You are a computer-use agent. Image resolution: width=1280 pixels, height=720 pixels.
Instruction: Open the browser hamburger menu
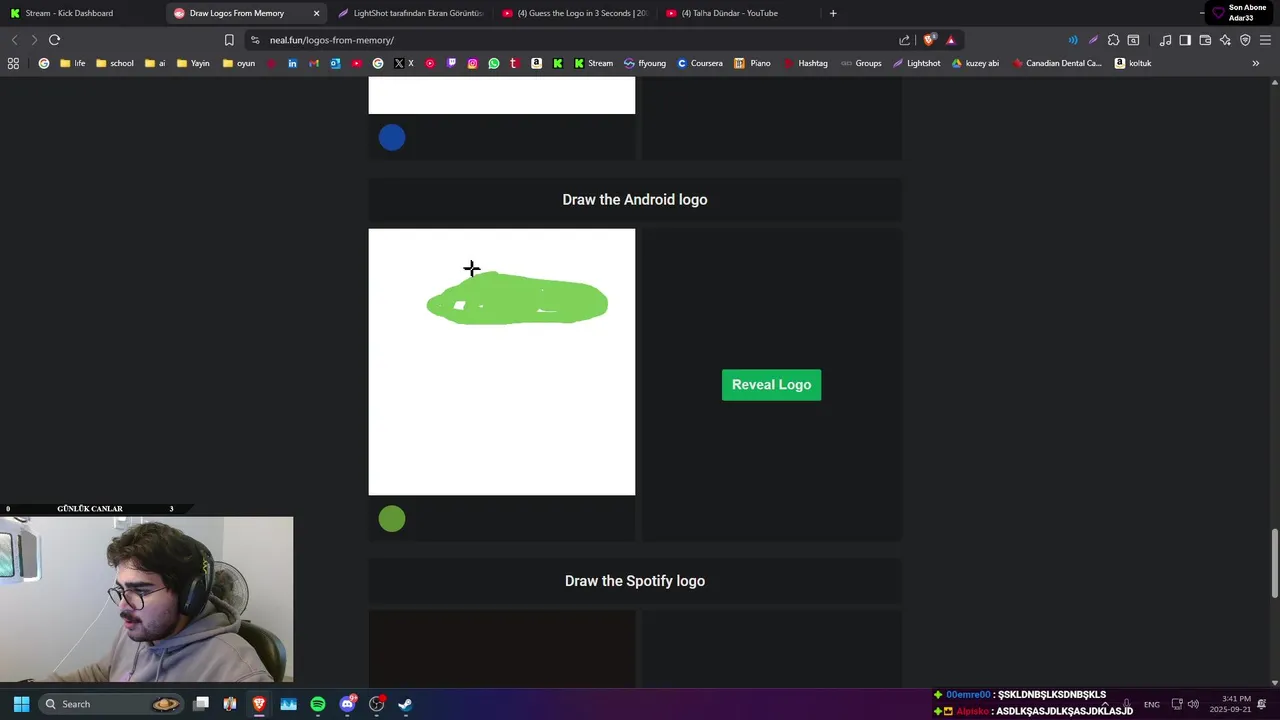pos(1265,40)
